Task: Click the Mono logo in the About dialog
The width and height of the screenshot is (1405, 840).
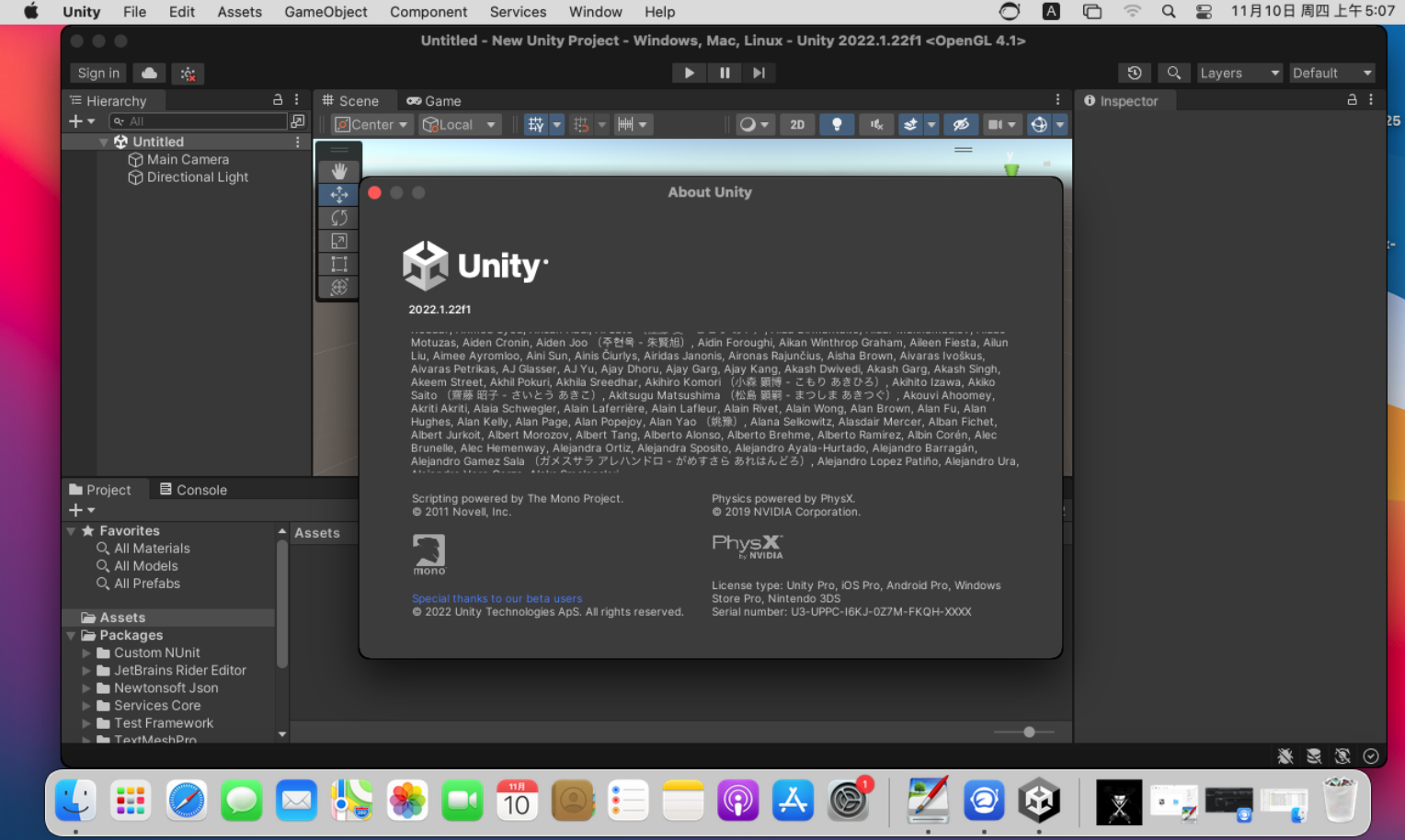Action: click(428, 554)
